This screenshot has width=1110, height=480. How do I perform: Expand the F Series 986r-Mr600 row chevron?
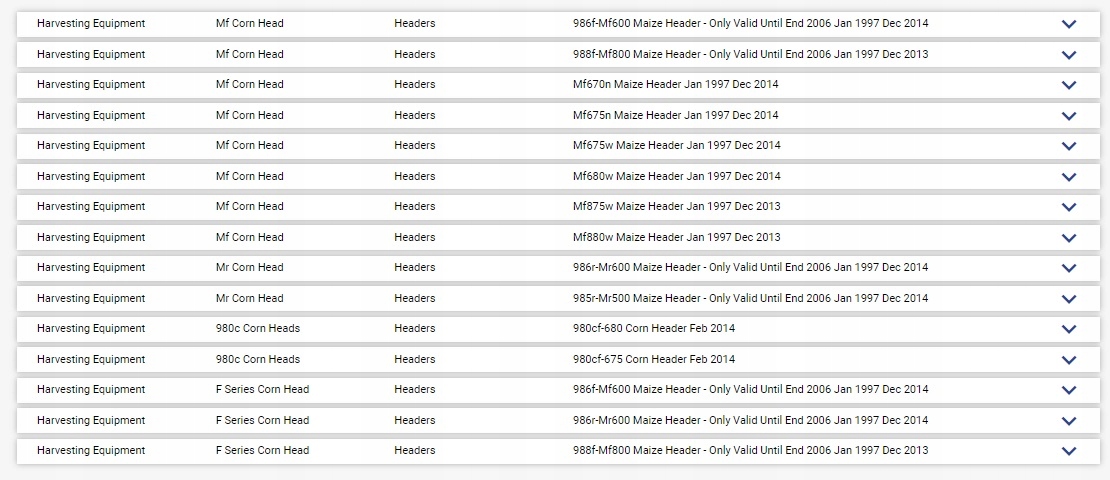1069,421
